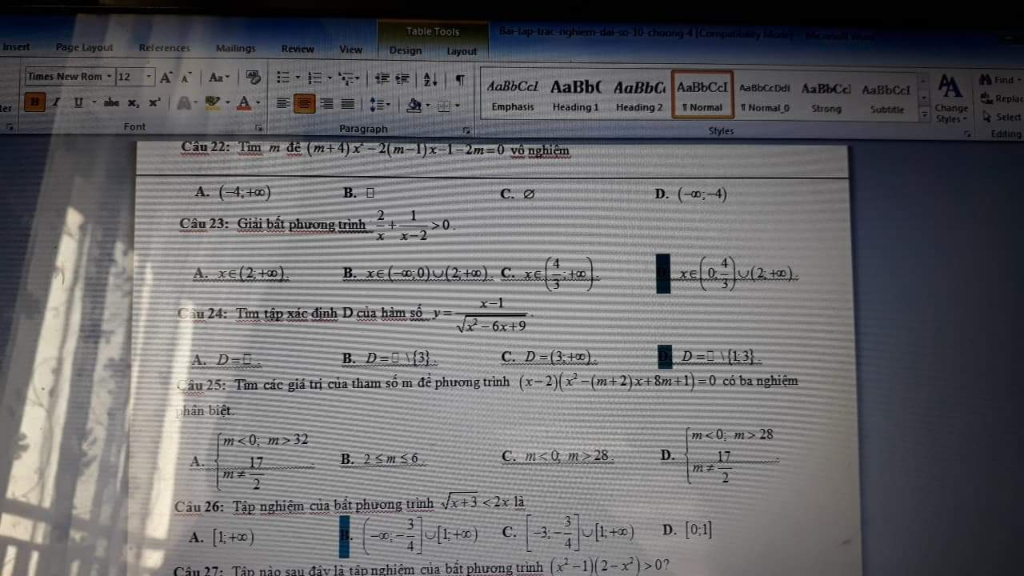1024x576 pixels.
Task: Expand borders dropdown arrow
Action: click(x=457, y=105)
